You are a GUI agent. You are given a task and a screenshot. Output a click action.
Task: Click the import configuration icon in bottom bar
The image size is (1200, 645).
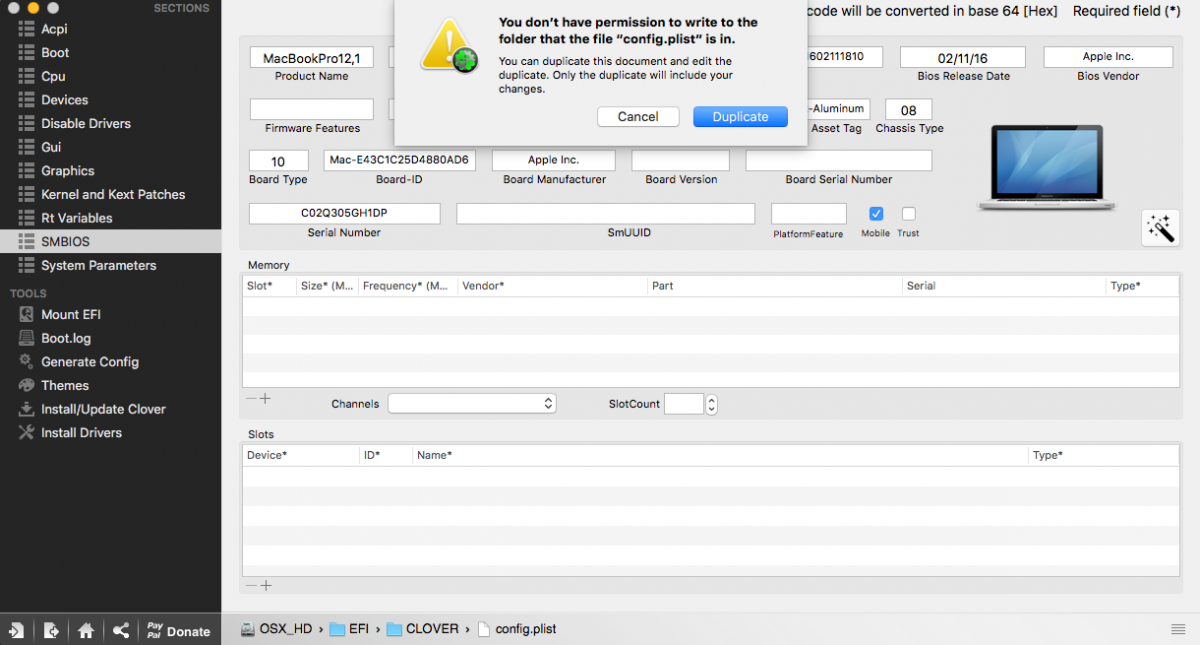click(x=17, y=631)
